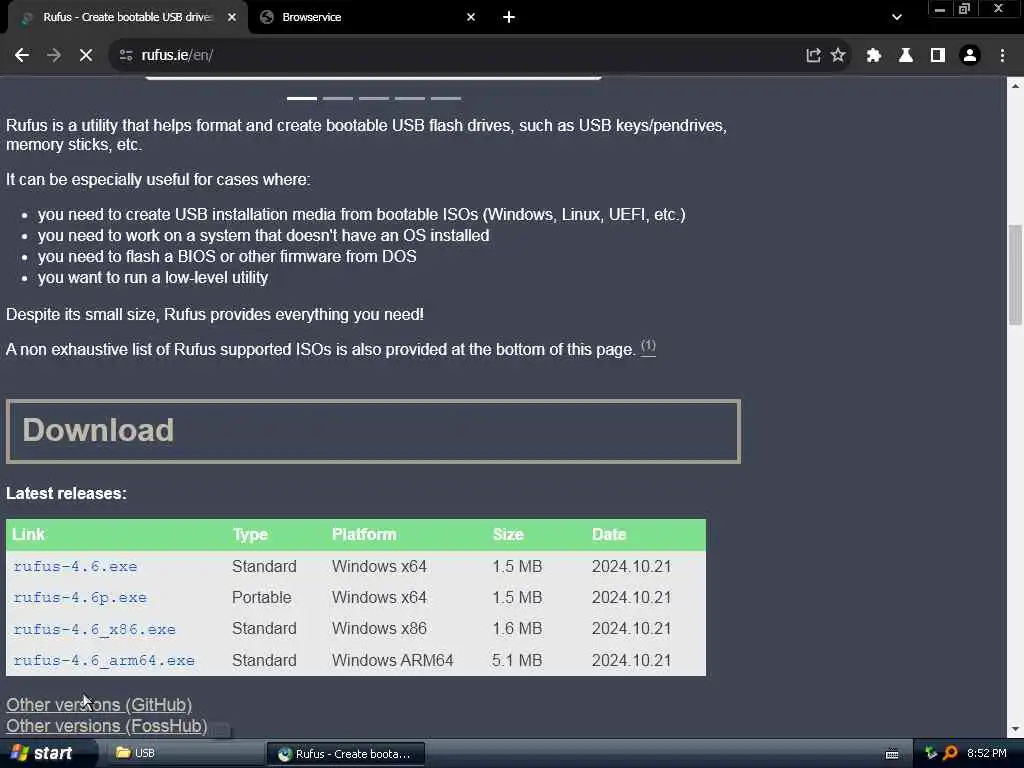Open Other versions (FossHub) link
This screenshot has height=768, width=1024.
tap(106, 726)
